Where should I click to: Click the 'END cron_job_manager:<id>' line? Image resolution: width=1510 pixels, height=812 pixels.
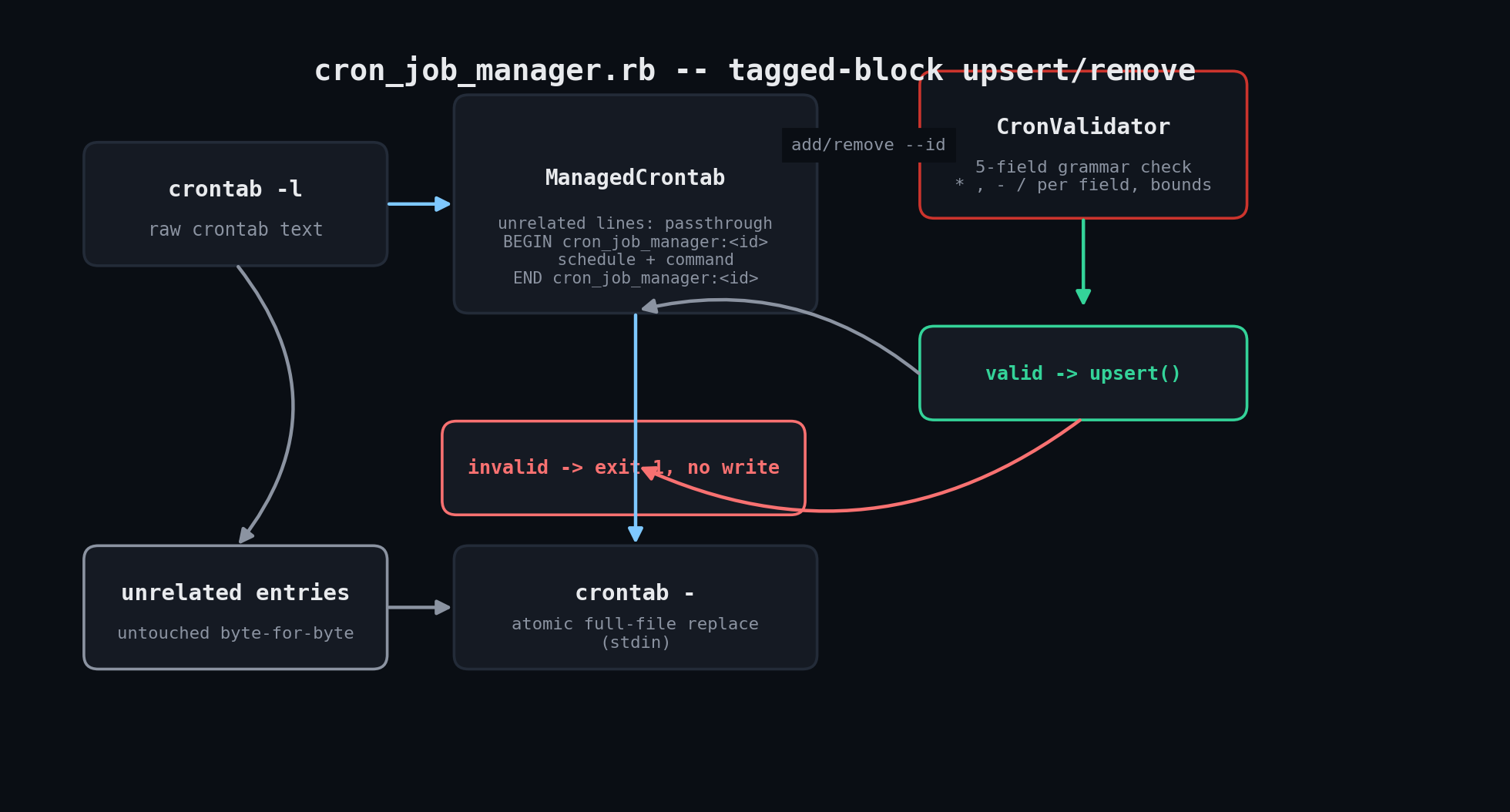[x=636, y=279]
